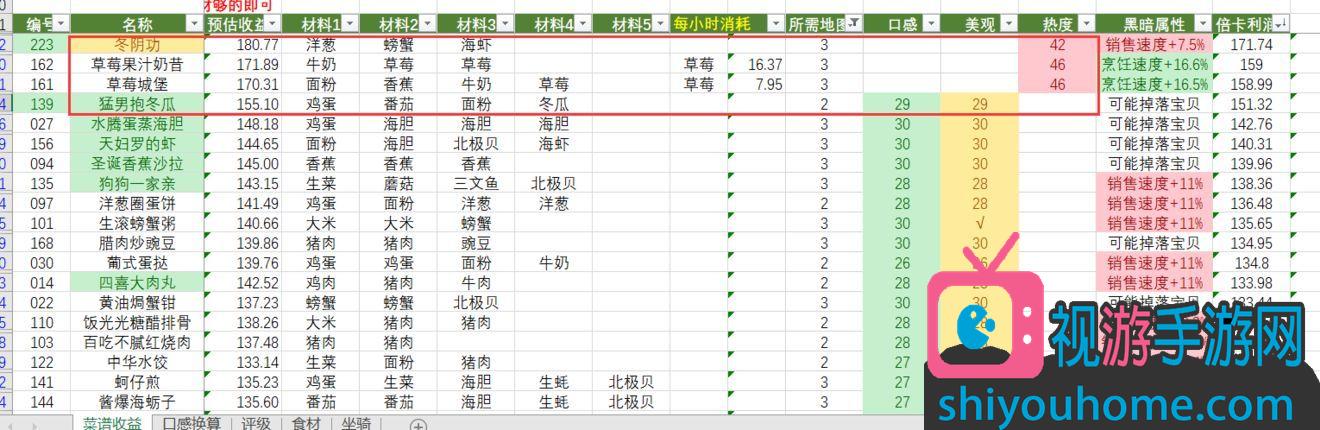
Task: Open the 热度 column filter arrow
Action: click(x=1086, y=23)
